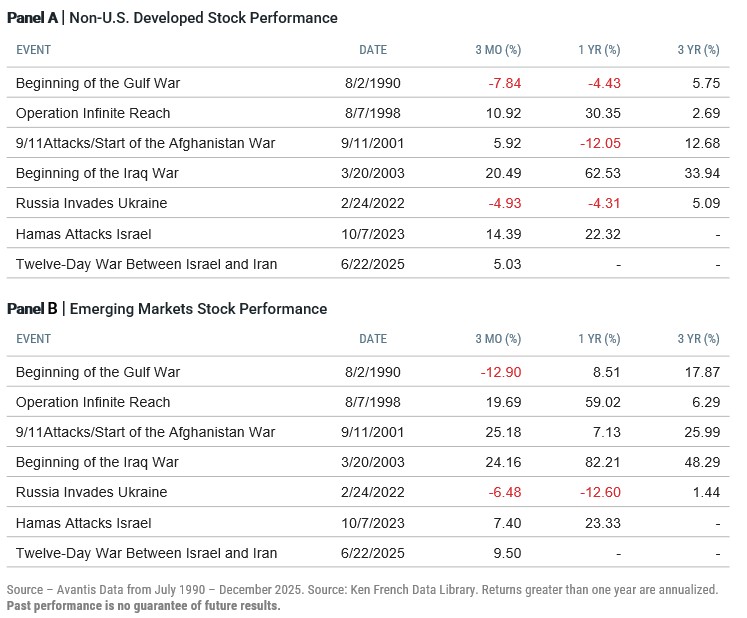Click the 6/22/2025 date in Panel B
The image size is (747, 618).
[x=372, y=553]
